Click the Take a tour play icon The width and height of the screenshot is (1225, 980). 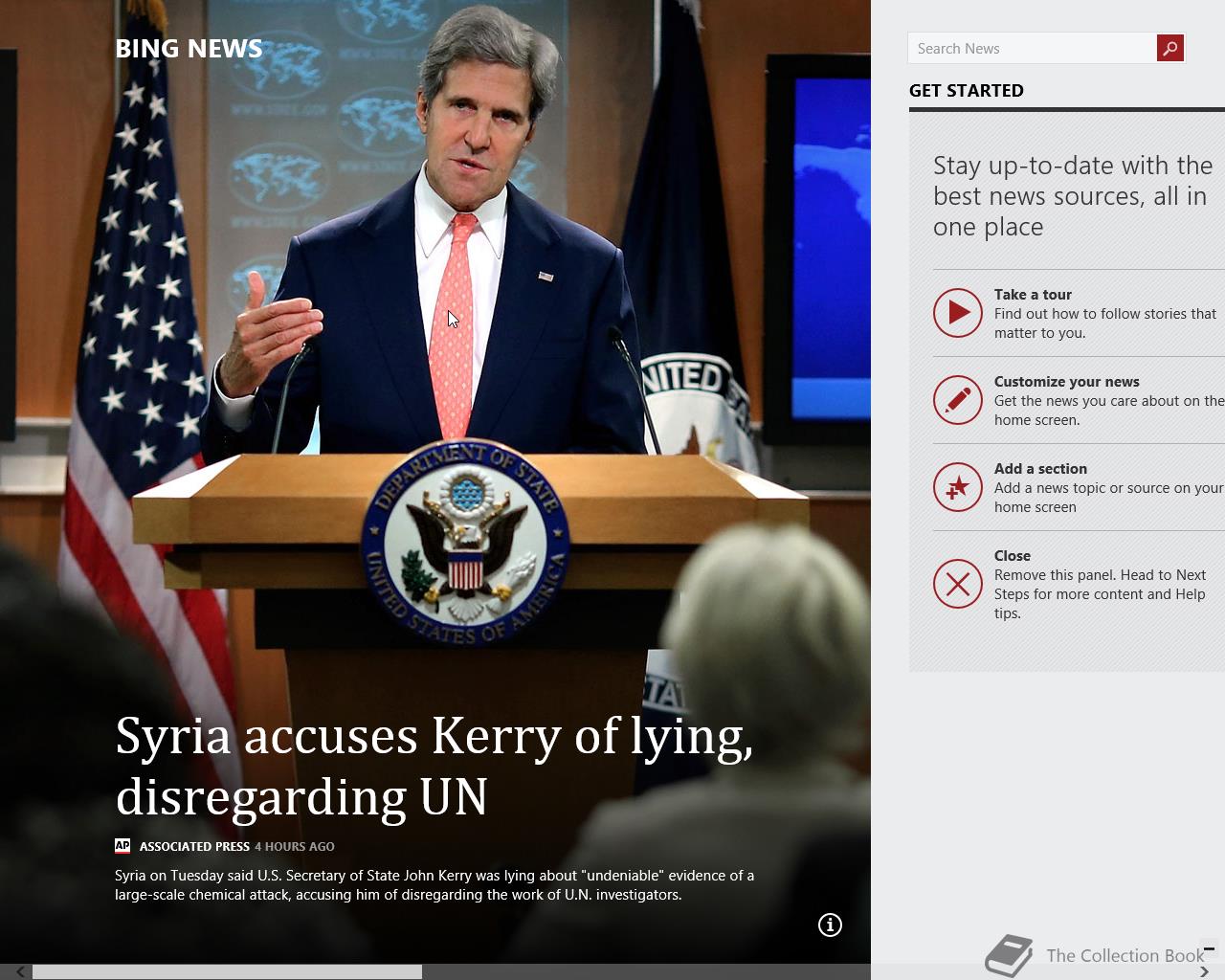tap(958, 313)
